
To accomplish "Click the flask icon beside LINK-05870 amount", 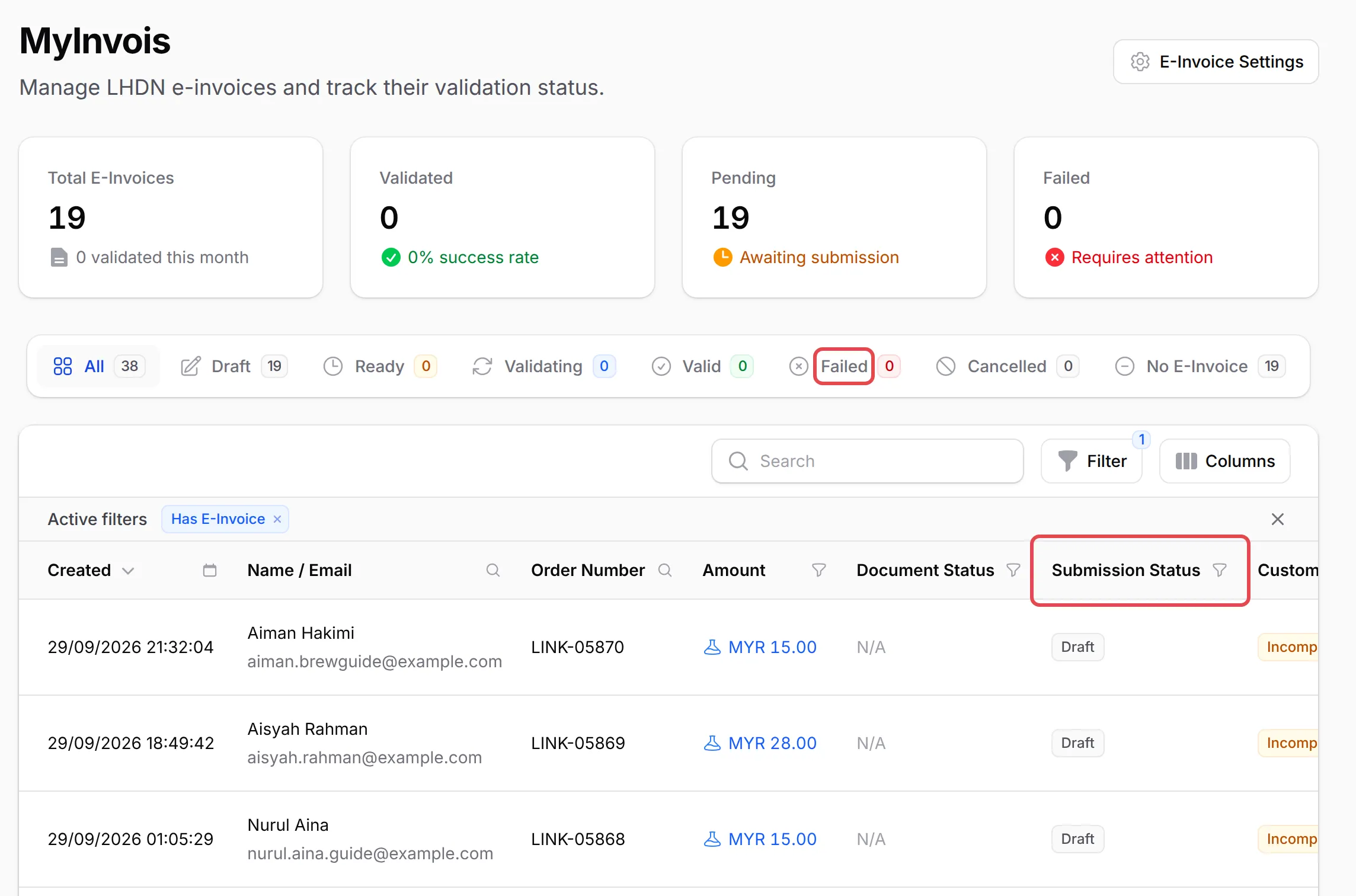I will point(712,647).
